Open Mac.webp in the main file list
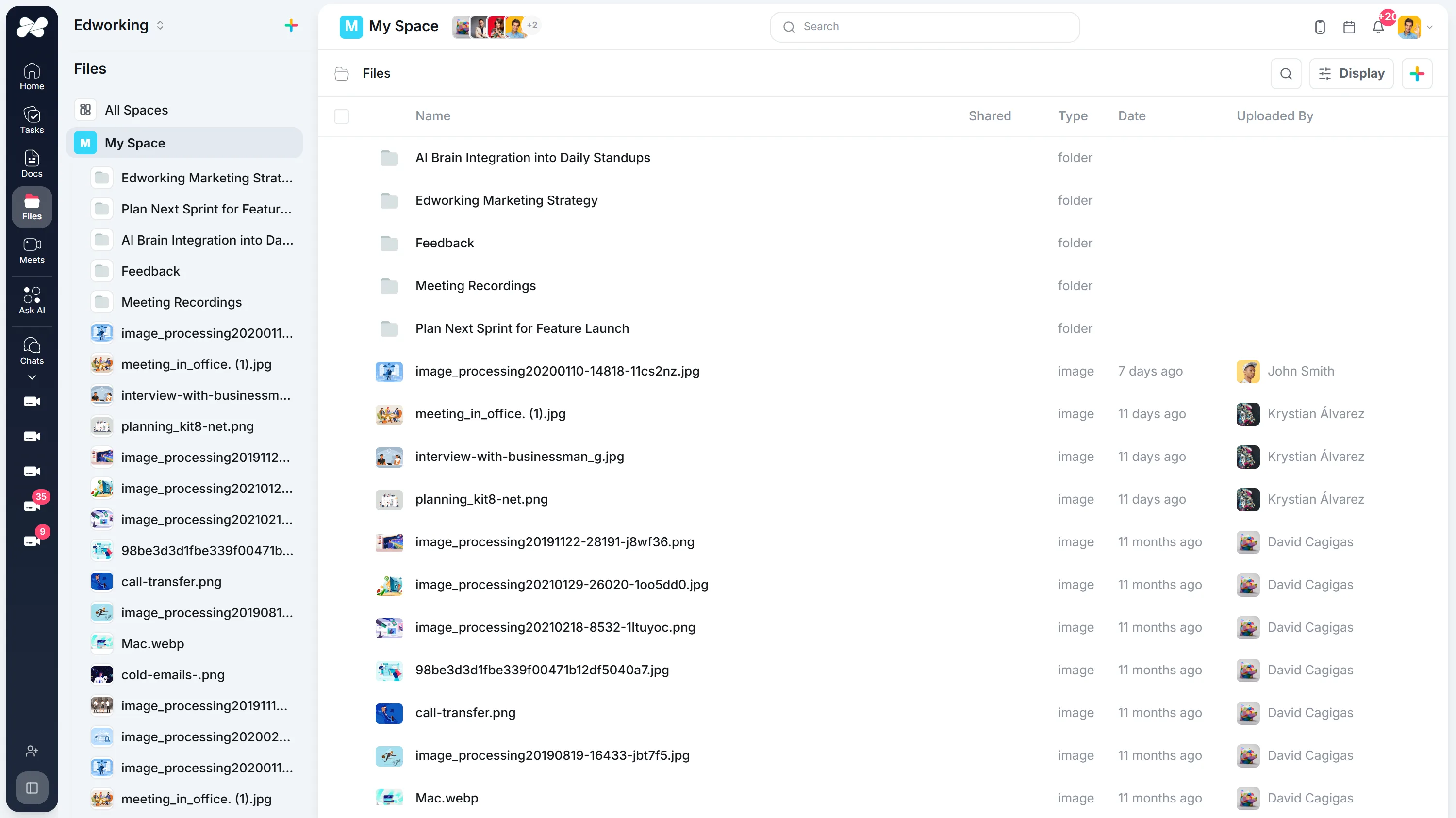The height and width of the screenshot is (818, 1456). (447, 799)
